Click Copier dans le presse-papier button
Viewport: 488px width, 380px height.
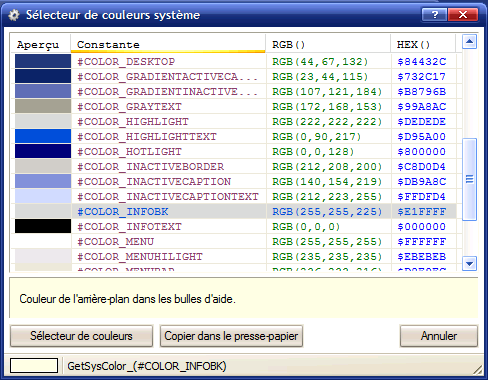point(231,336)
